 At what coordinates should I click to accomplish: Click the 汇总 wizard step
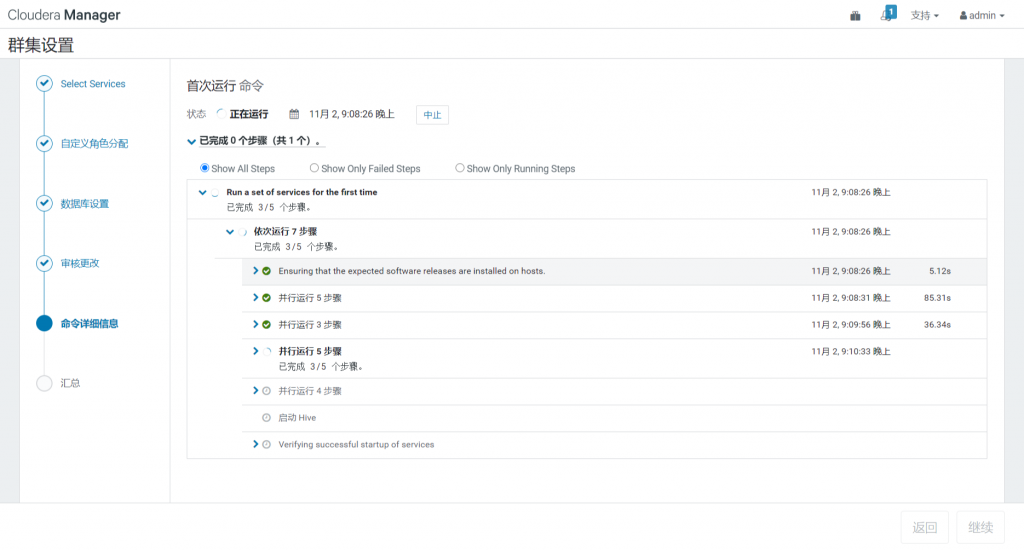(70, 383)
